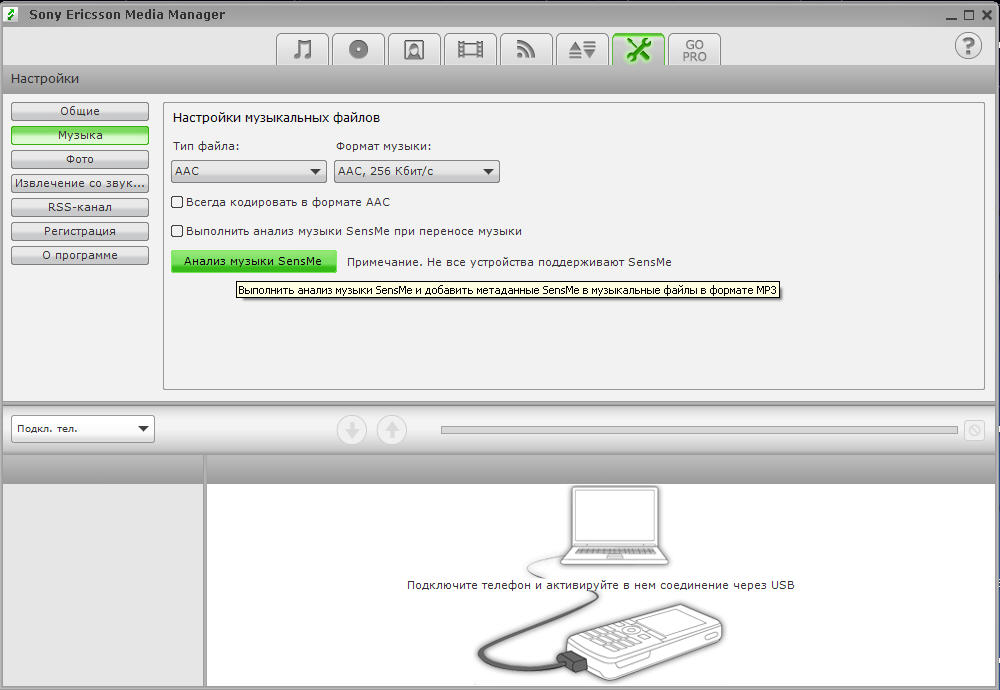Click the SensMe note about device support

pos(509,262)
